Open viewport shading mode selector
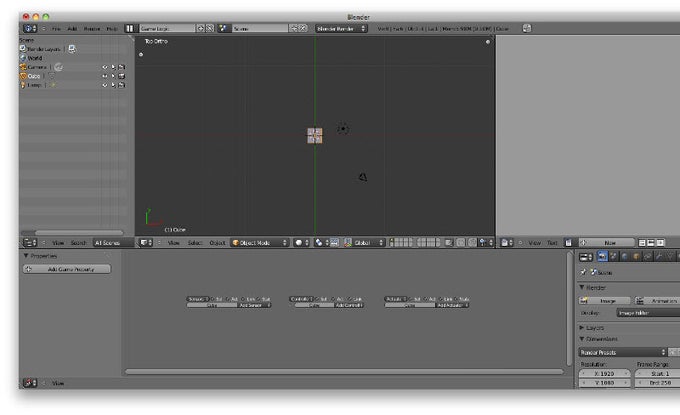This screenshot has width=680, height=415. [x=301, y=243]
